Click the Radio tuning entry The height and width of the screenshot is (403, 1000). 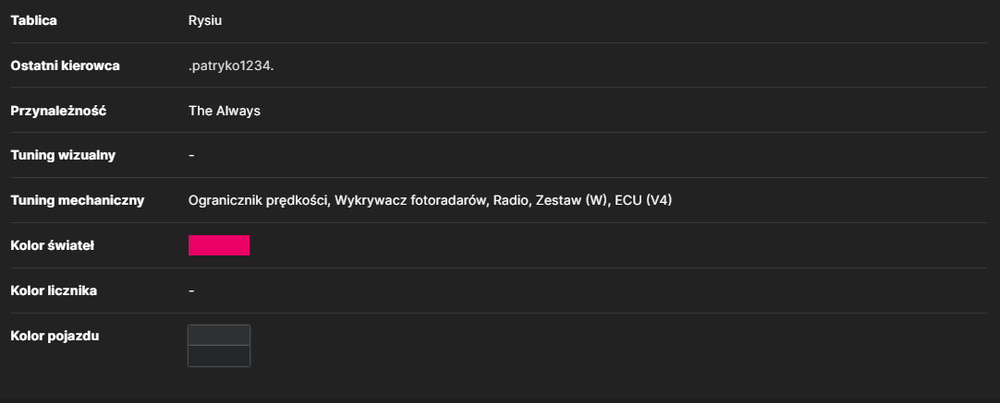pyautogui.click(x=511, y=201)
